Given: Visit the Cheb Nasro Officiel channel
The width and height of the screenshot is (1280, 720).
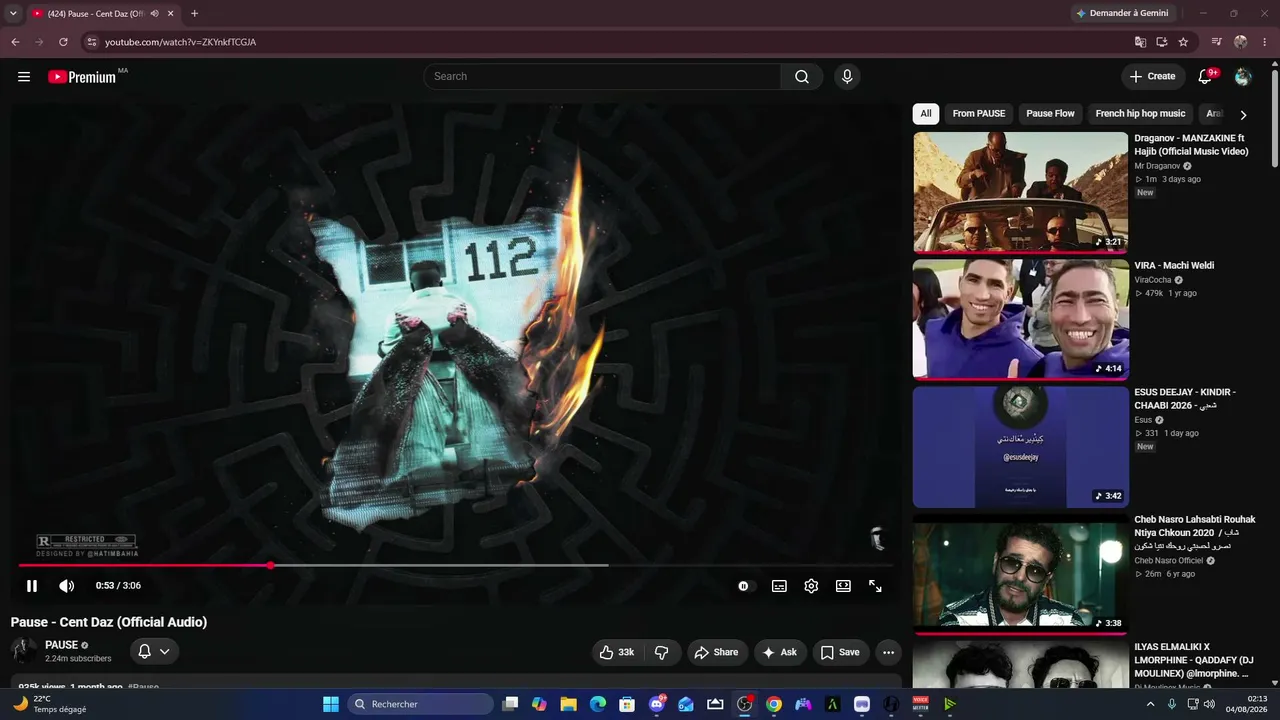Looking at the screenshot, I should click(x=1168, y=561).
